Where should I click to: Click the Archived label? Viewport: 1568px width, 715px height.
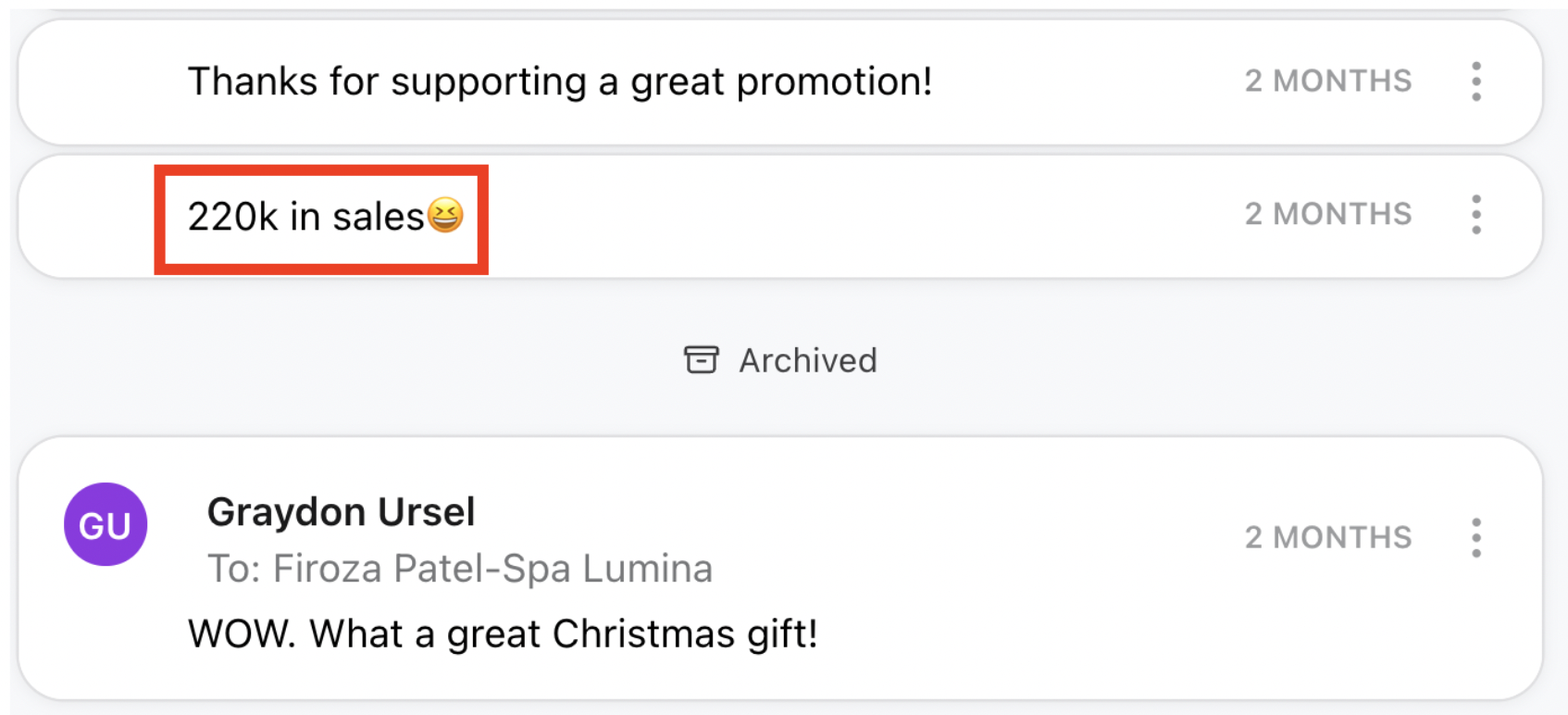(807, 360)
